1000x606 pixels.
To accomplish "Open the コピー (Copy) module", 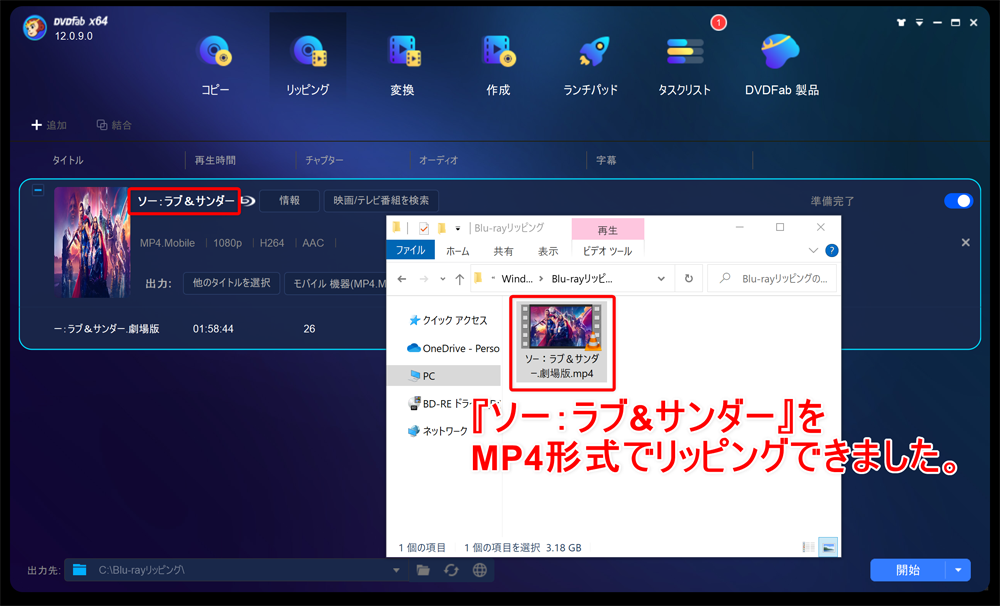I will (216, 65).
